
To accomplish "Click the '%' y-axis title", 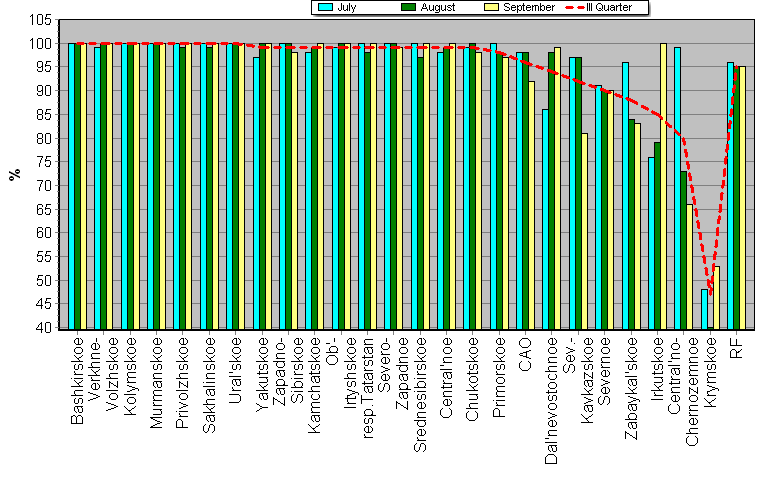I will point(15,174).
